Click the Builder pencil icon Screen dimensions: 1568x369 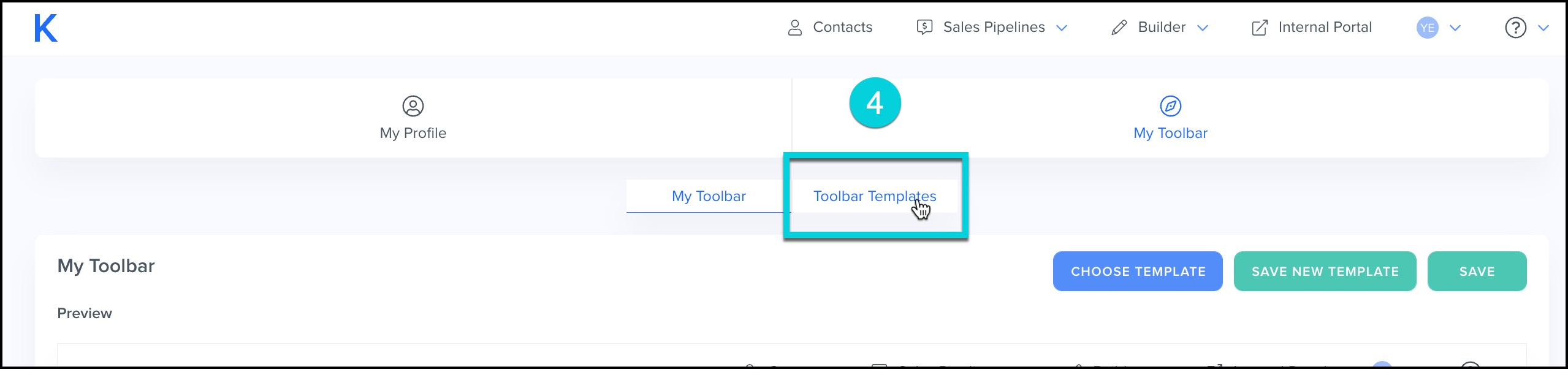(1119, 28)
